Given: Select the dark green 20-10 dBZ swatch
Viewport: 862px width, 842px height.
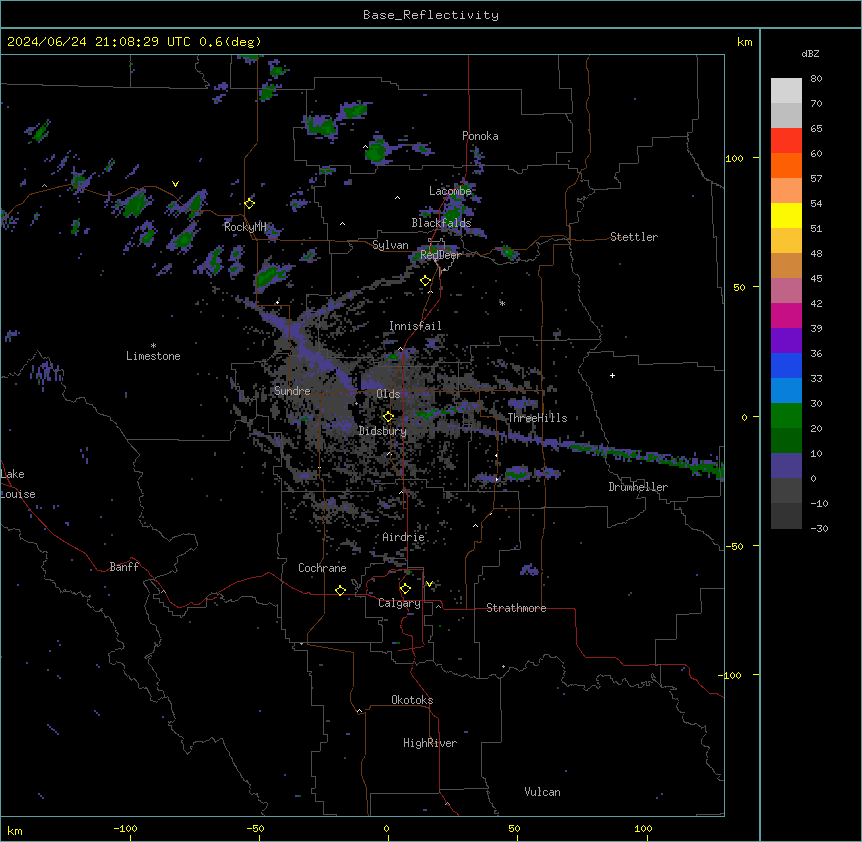Looking at the screenshot, I should [786, 441].
